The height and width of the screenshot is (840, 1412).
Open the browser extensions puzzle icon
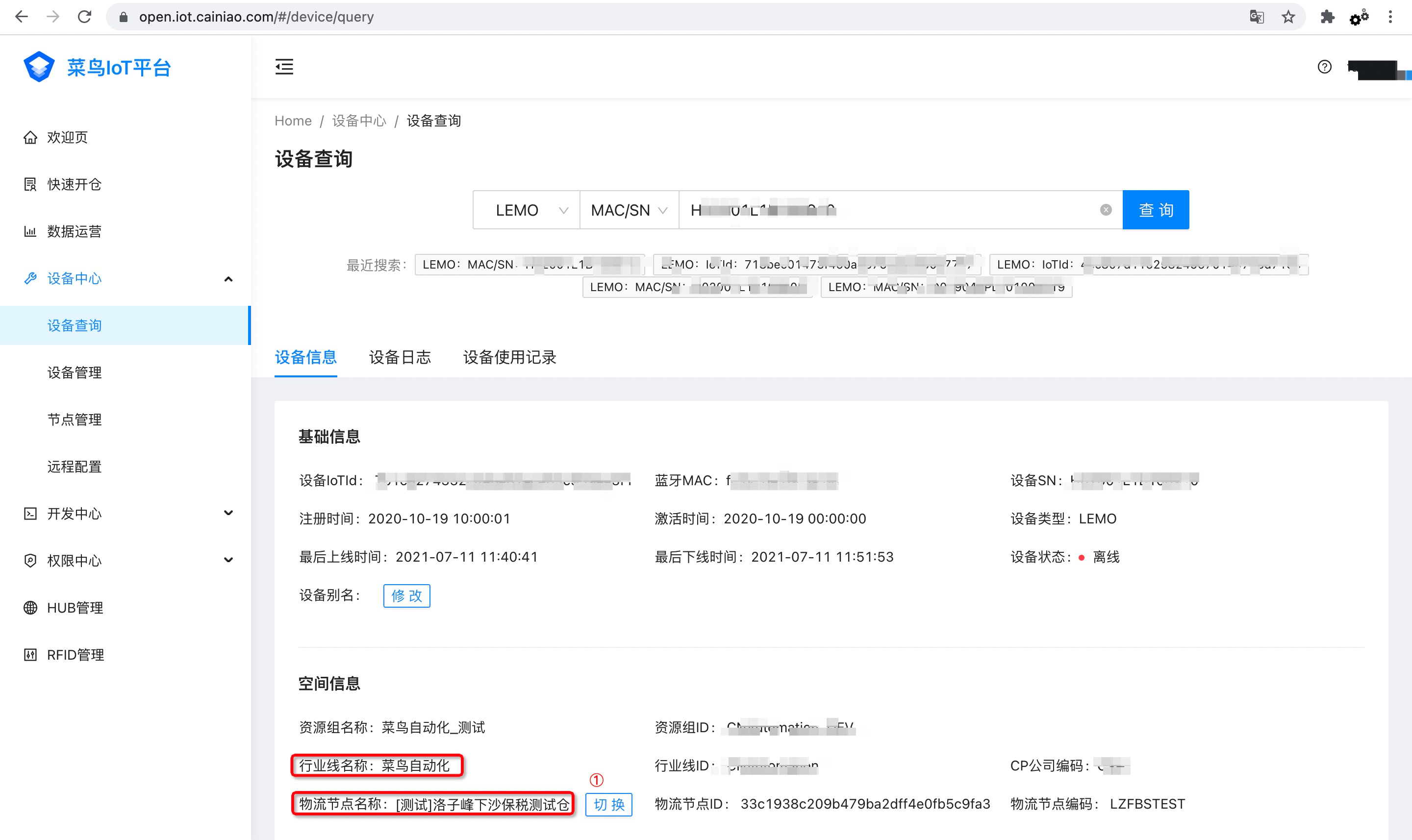point(1327,17)
